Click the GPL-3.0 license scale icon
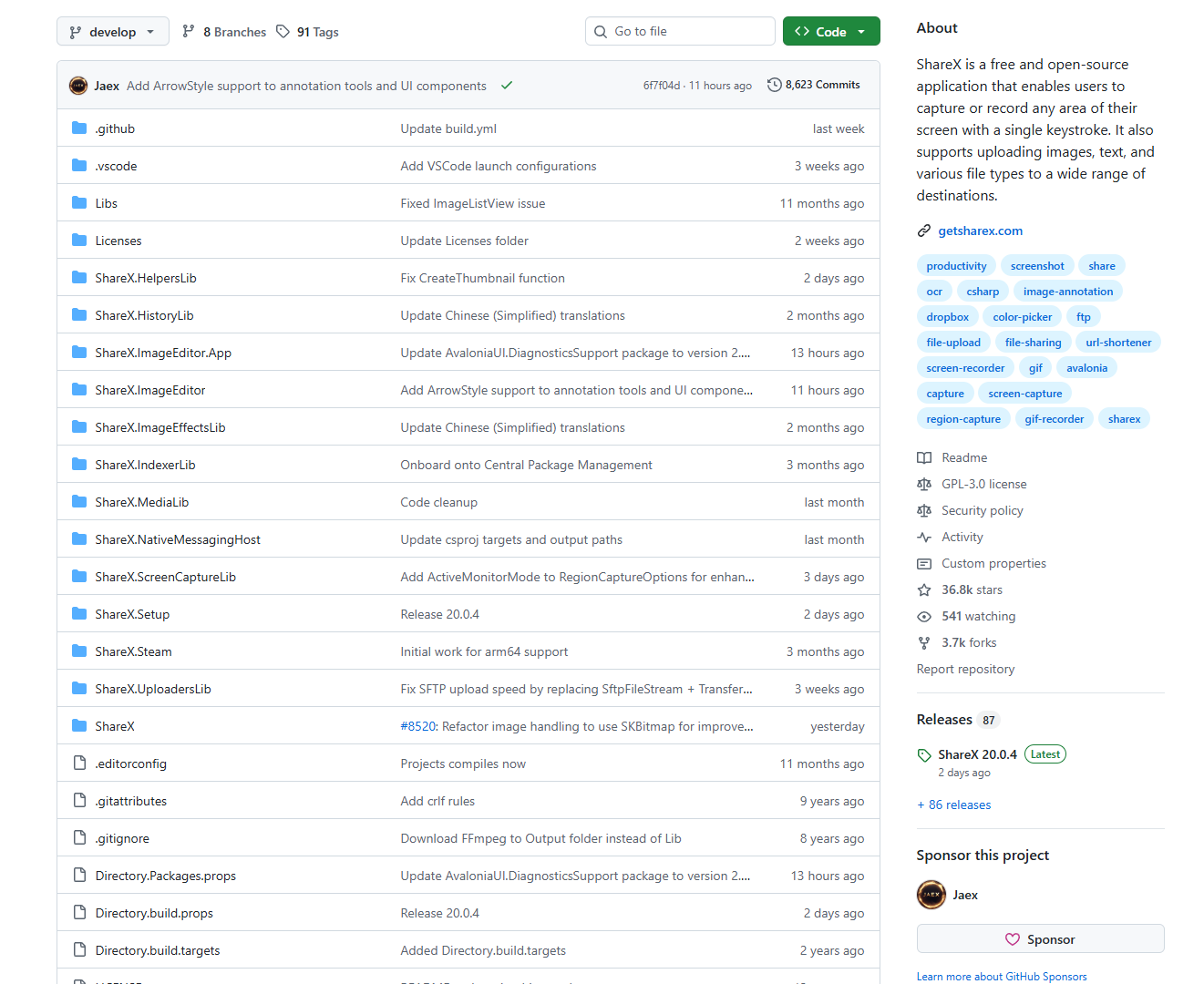The width and height of the screenshot is (1204, 984). click(924, 484)
